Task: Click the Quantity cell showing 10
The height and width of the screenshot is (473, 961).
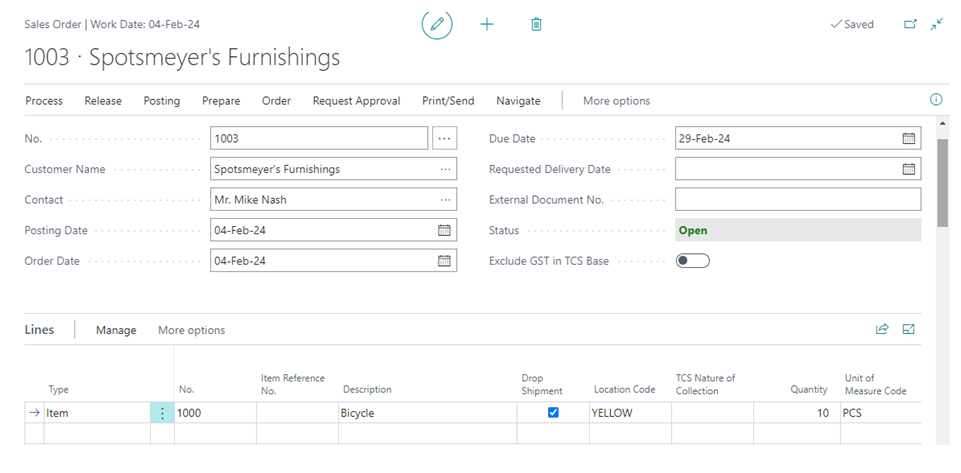Action: tap(797, 413)
